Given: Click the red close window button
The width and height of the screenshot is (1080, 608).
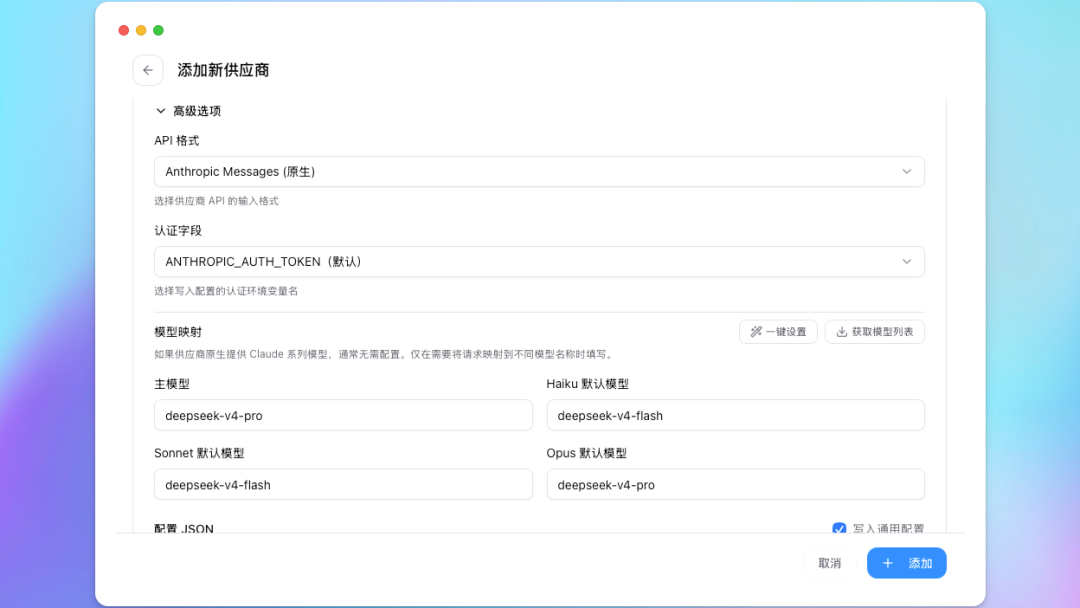Looking at the screenshot, I should click(x=124, y=31).
